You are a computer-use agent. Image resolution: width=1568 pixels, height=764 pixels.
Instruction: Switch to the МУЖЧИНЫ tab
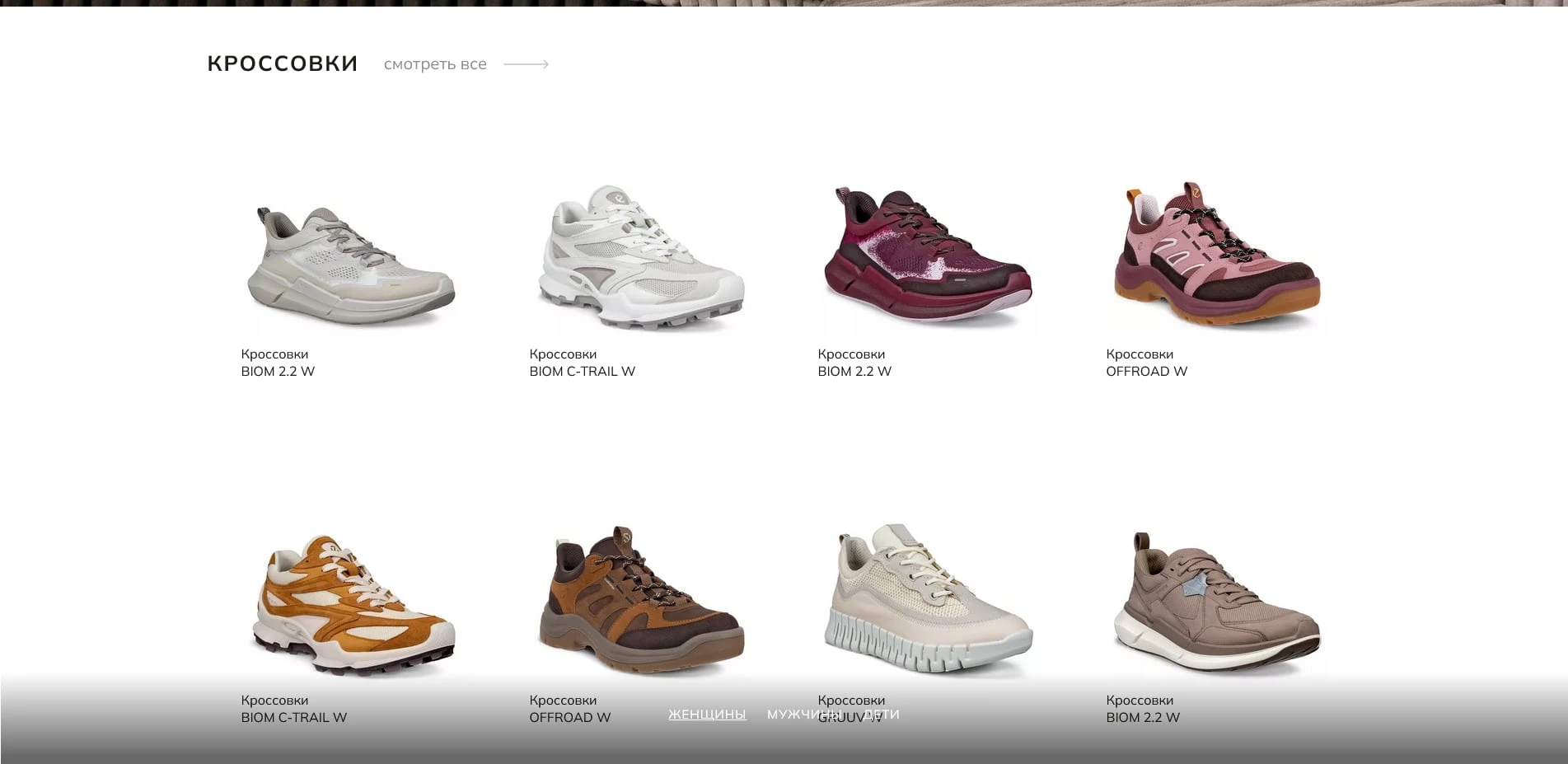point(805,715)
